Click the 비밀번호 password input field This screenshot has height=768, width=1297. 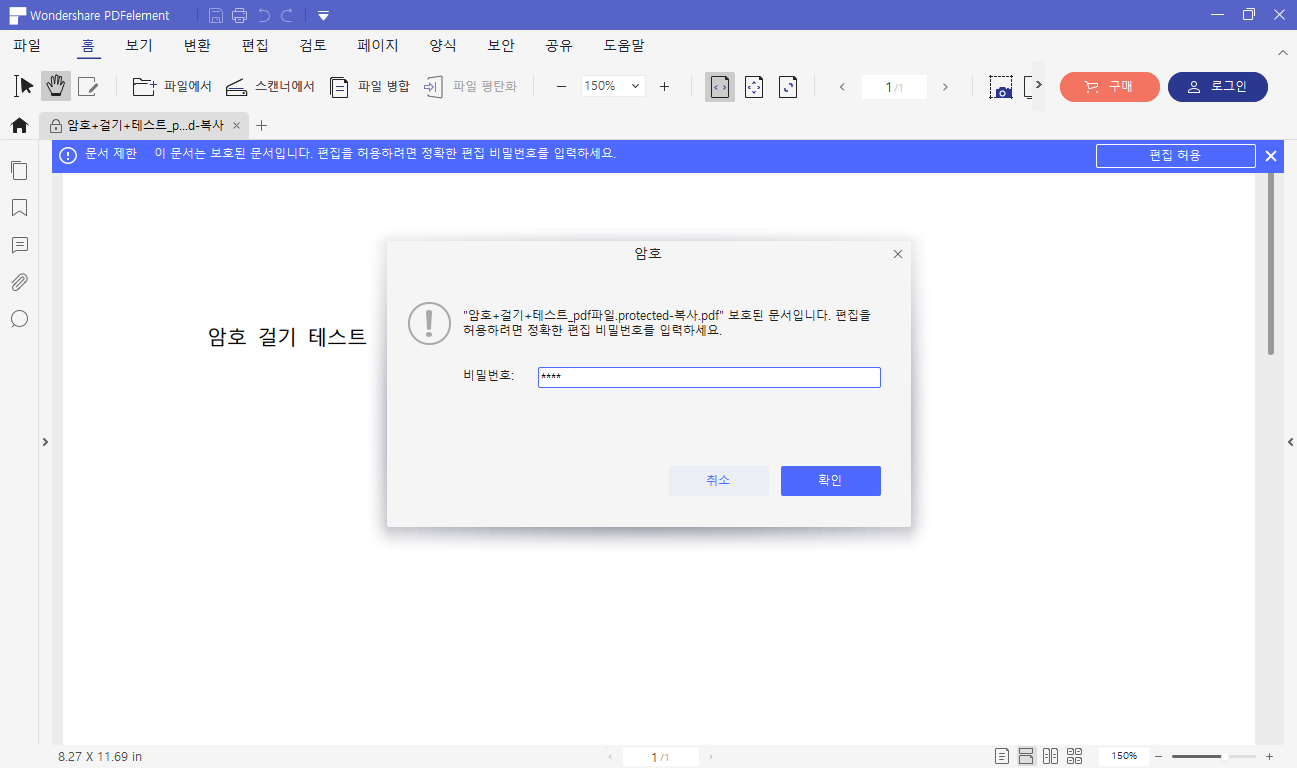709,377
